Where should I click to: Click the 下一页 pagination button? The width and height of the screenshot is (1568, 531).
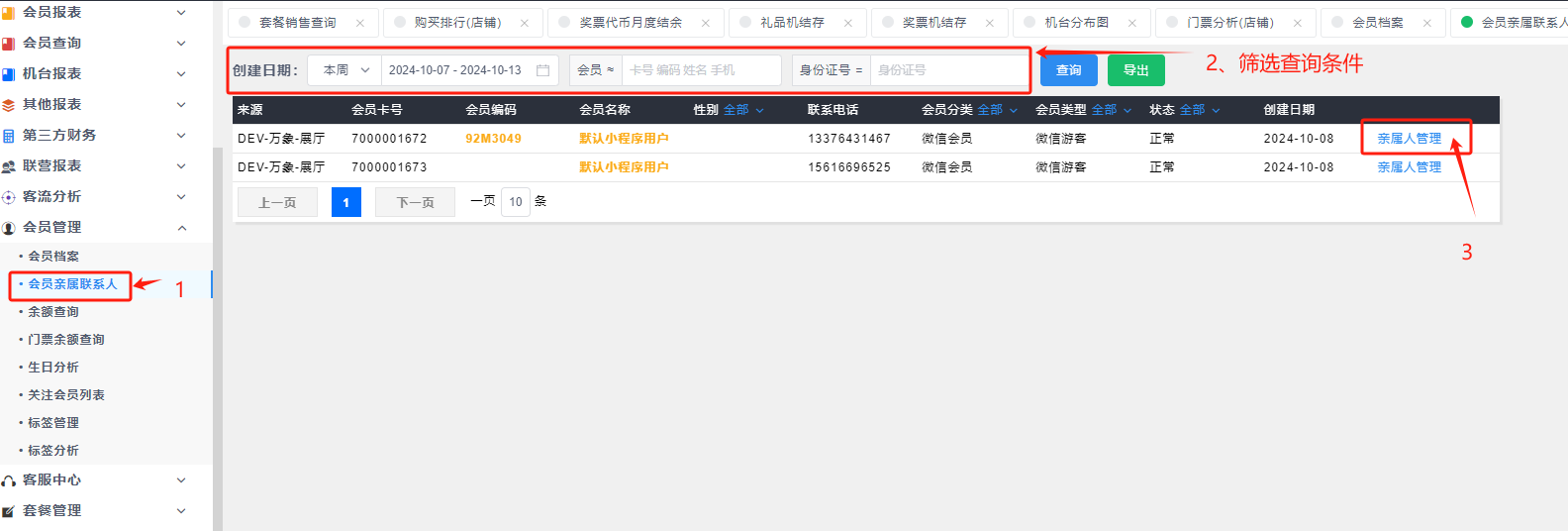pyautogui.click(x=415, y=202)
